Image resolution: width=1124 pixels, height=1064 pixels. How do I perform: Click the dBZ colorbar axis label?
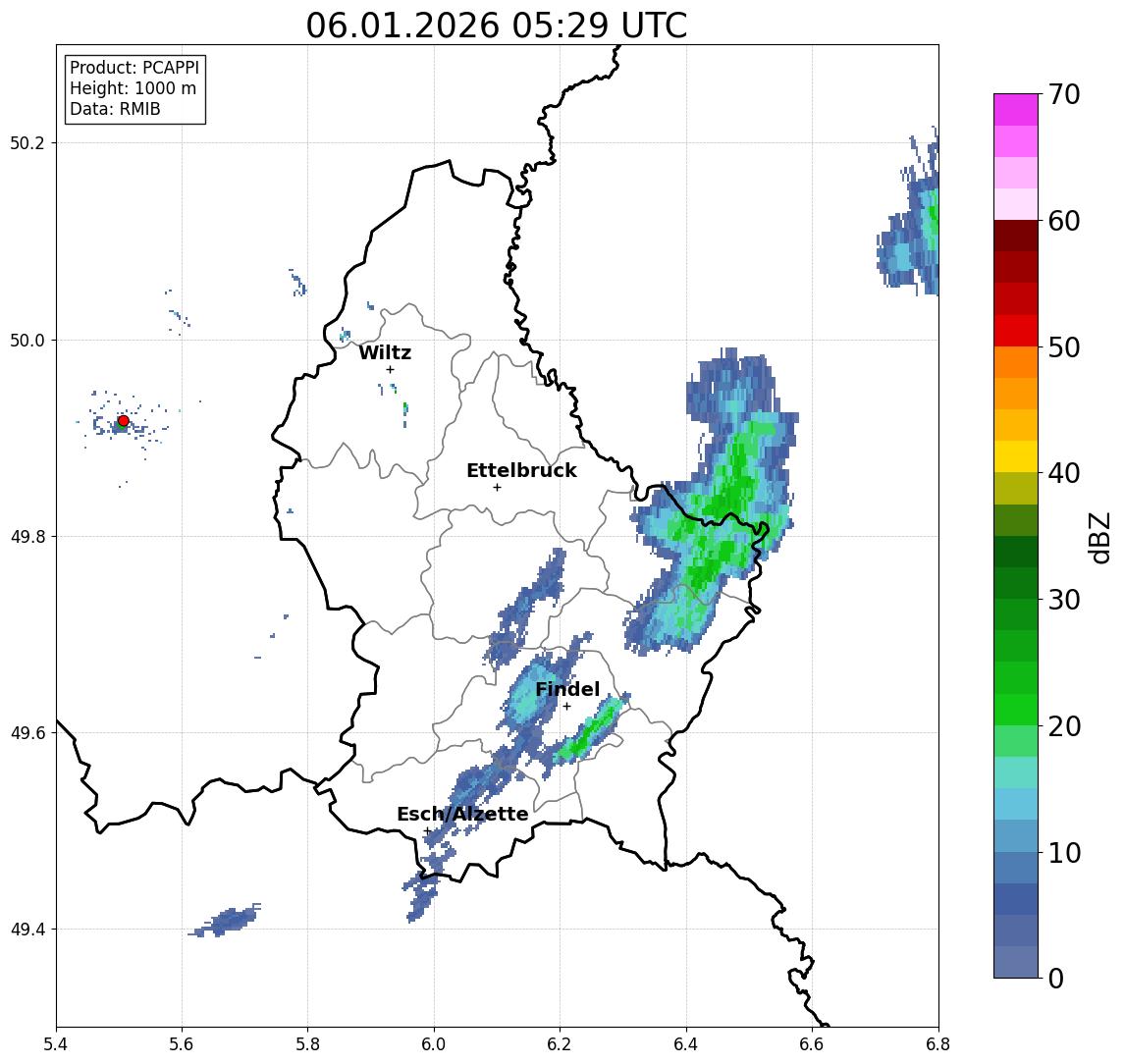pyautogui.click(x=1098, y=536)
